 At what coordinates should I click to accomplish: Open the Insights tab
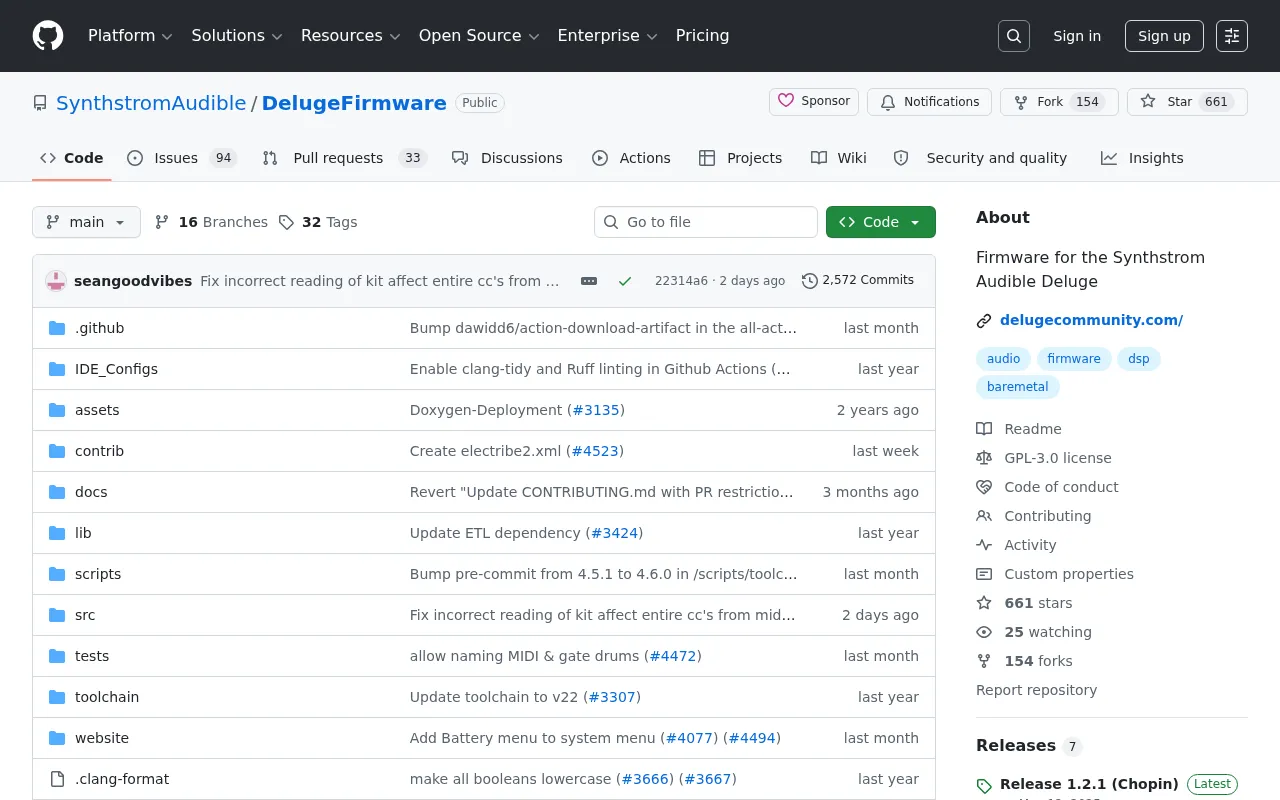pyautogui.click(x=1142, y=158)
